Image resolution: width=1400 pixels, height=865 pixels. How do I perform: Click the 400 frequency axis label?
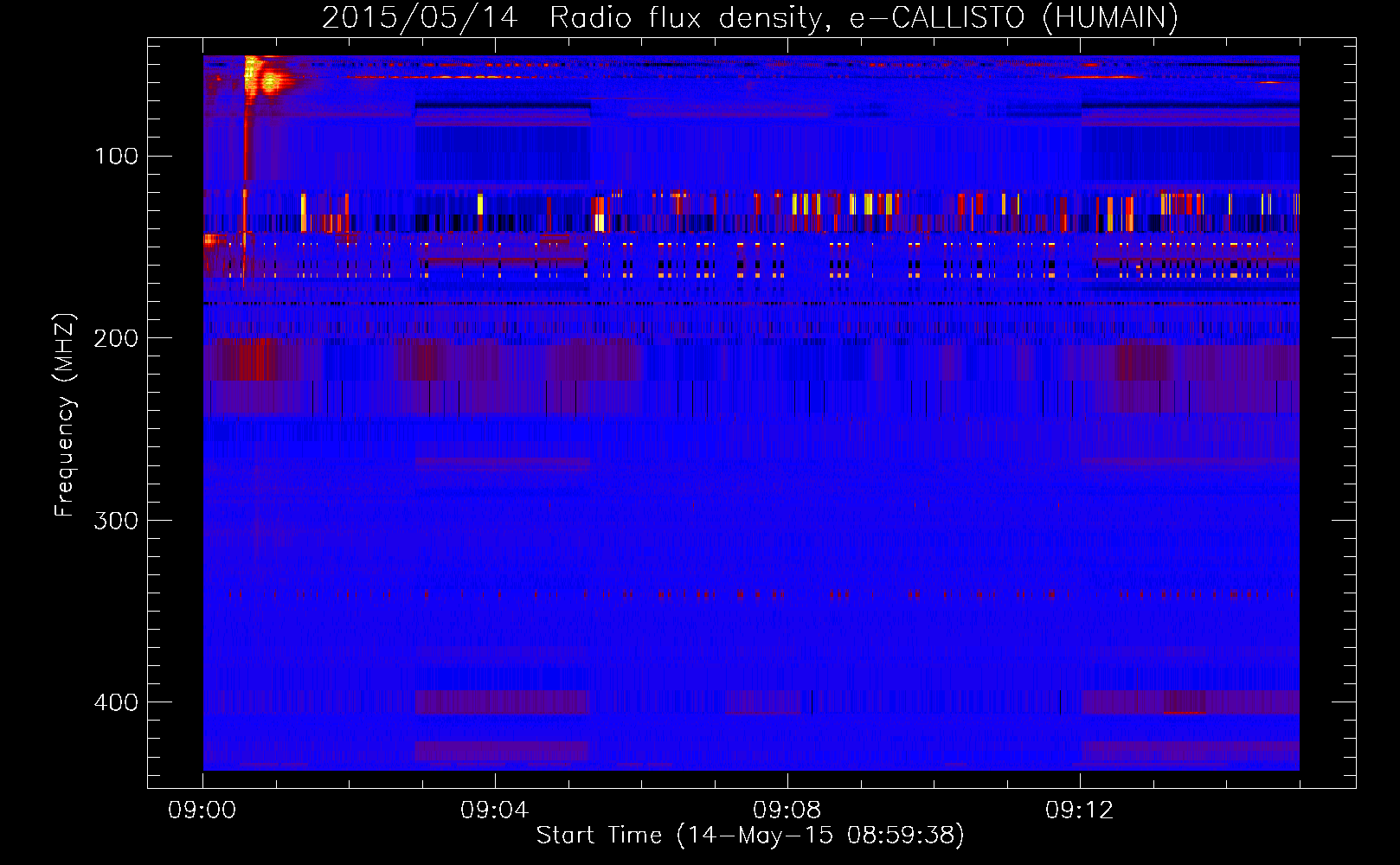117,702
